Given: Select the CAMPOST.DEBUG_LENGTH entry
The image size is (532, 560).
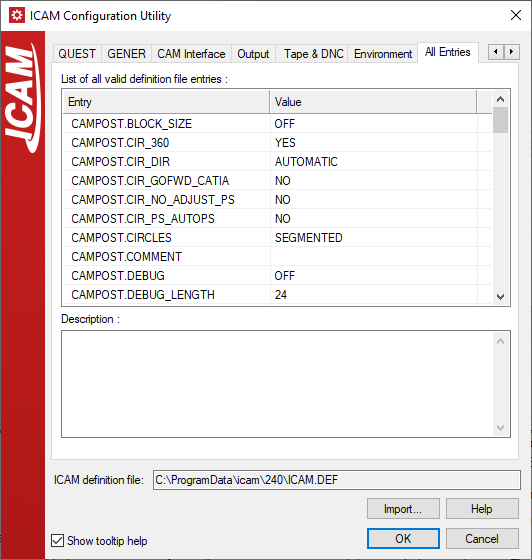Looking at the screenshot, I should pyautogui.click(x=143, y=295).
